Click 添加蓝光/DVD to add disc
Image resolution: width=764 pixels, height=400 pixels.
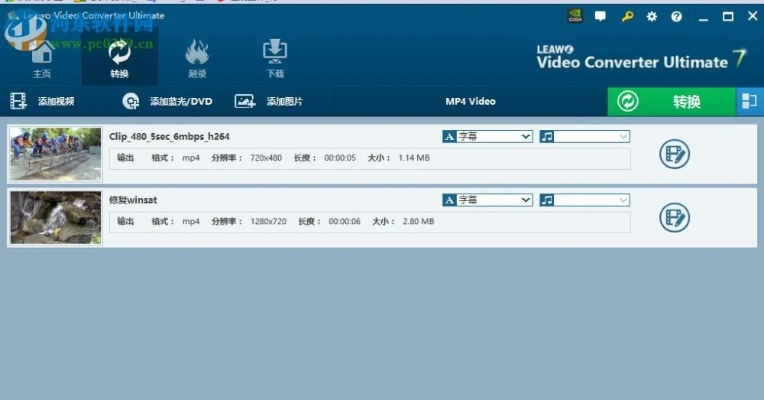168,101
